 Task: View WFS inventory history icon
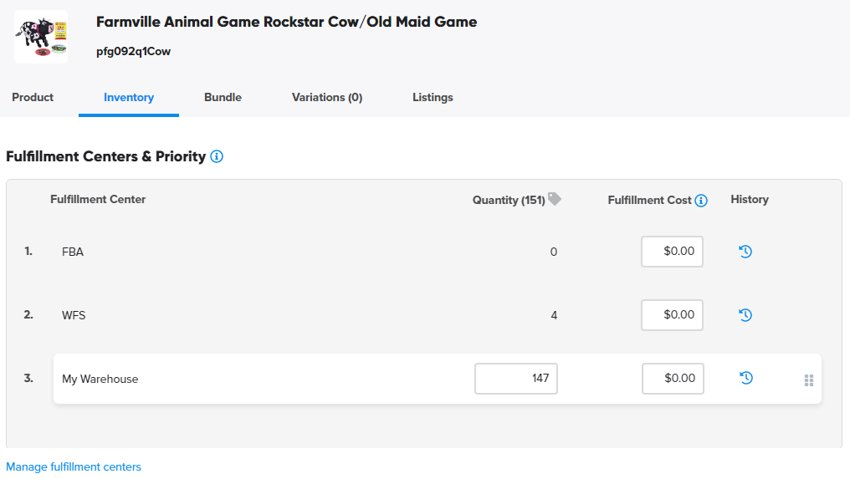(x=745, y=315)
